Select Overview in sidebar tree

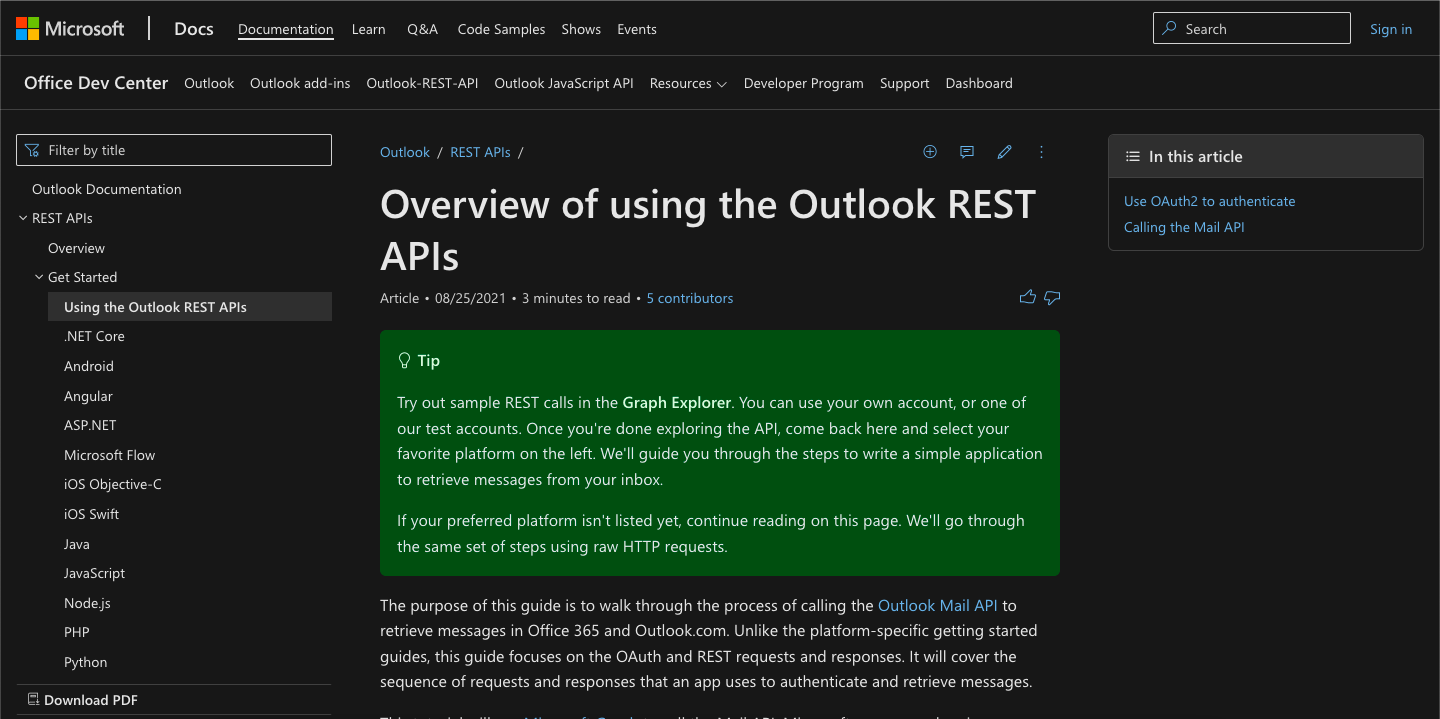(x=76, y=248)
